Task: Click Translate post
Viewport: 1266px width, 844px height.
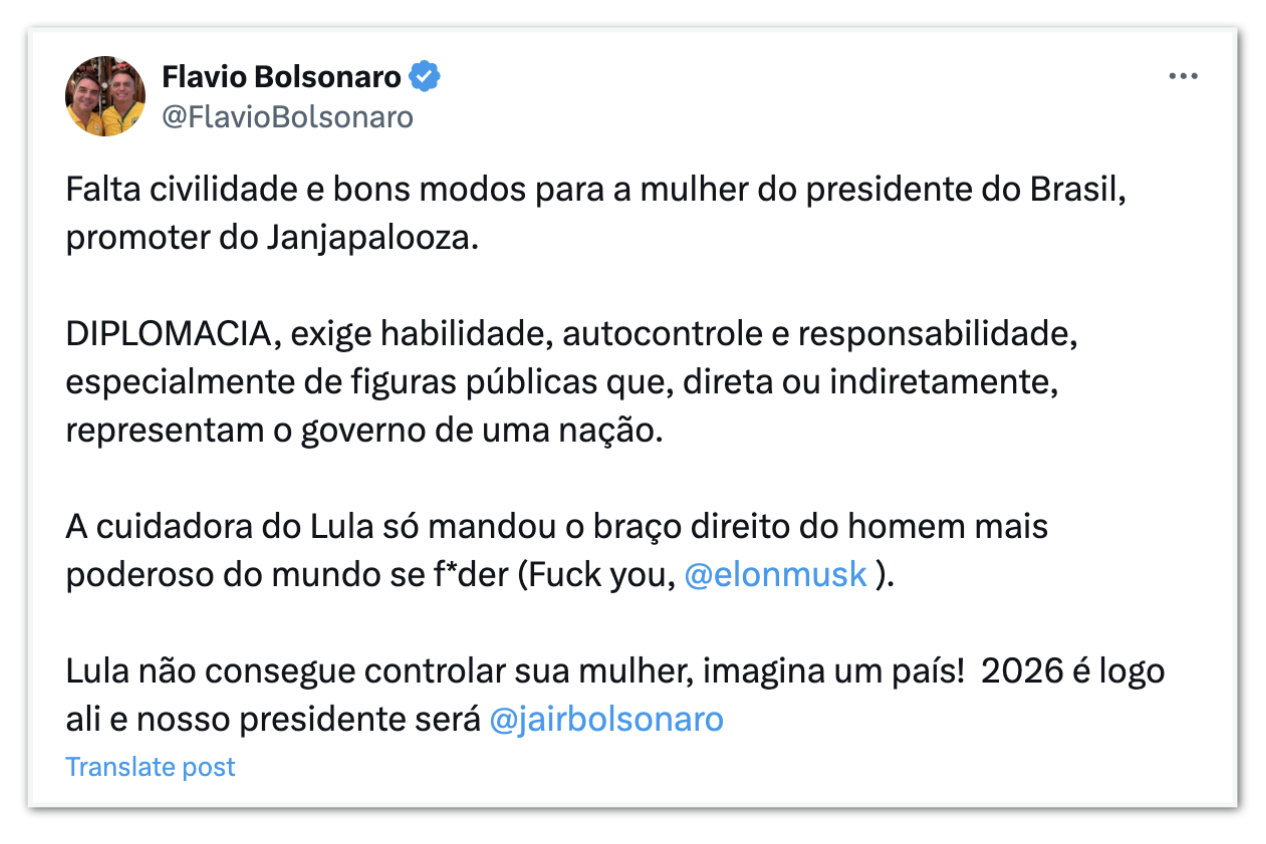Action: (x=150, y=767)
